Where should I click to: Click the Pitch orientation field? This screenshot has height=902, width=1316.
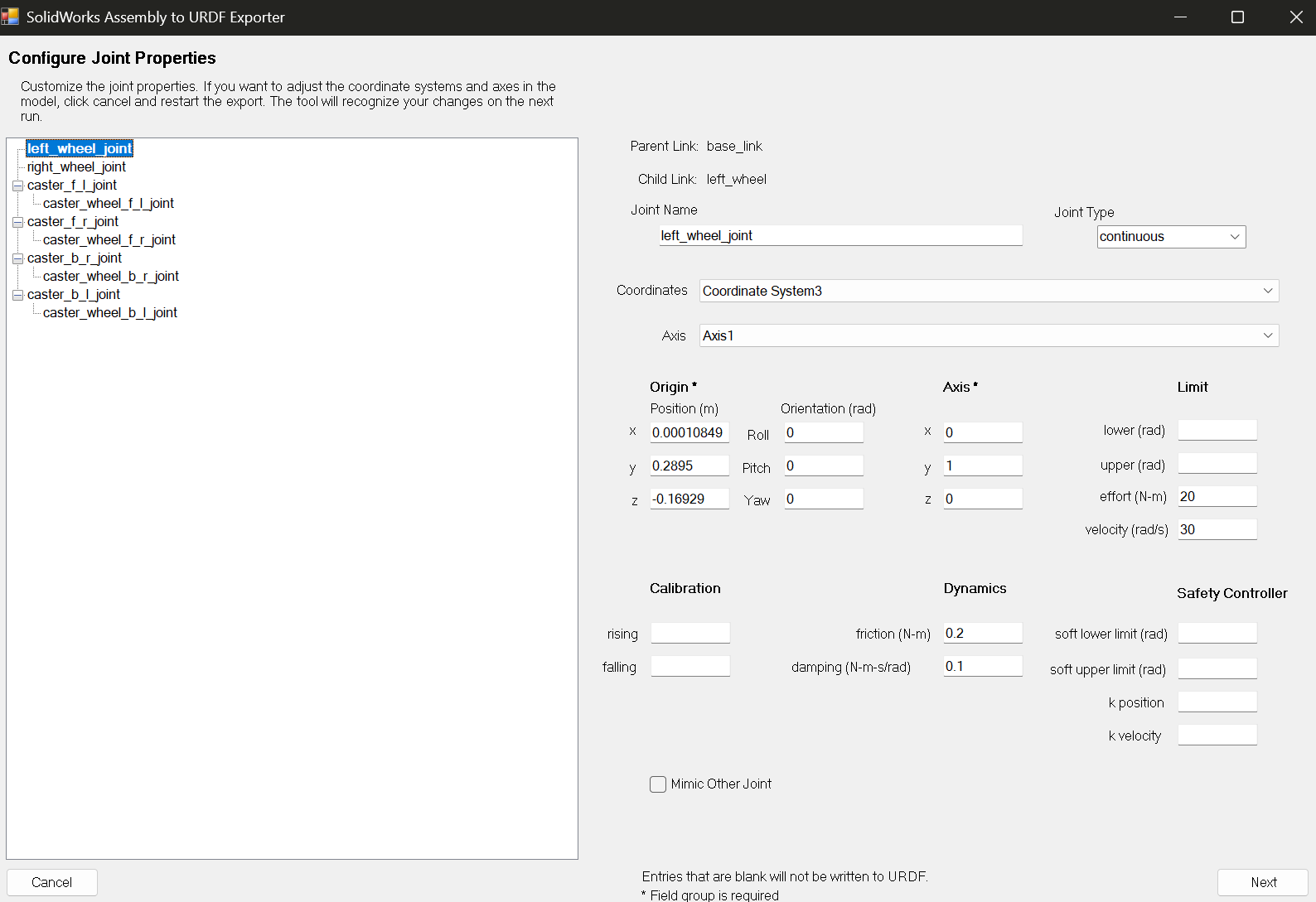click(x=824, y=465)
